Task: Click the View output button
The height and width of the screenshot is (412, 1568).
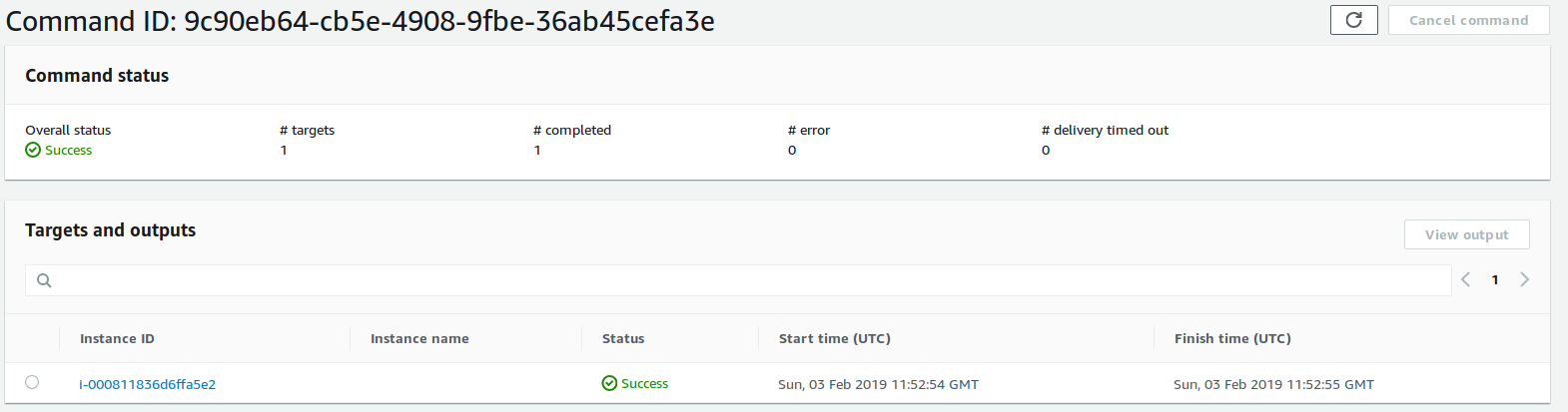Action: pyautogui.click(x=1466, y=234)
